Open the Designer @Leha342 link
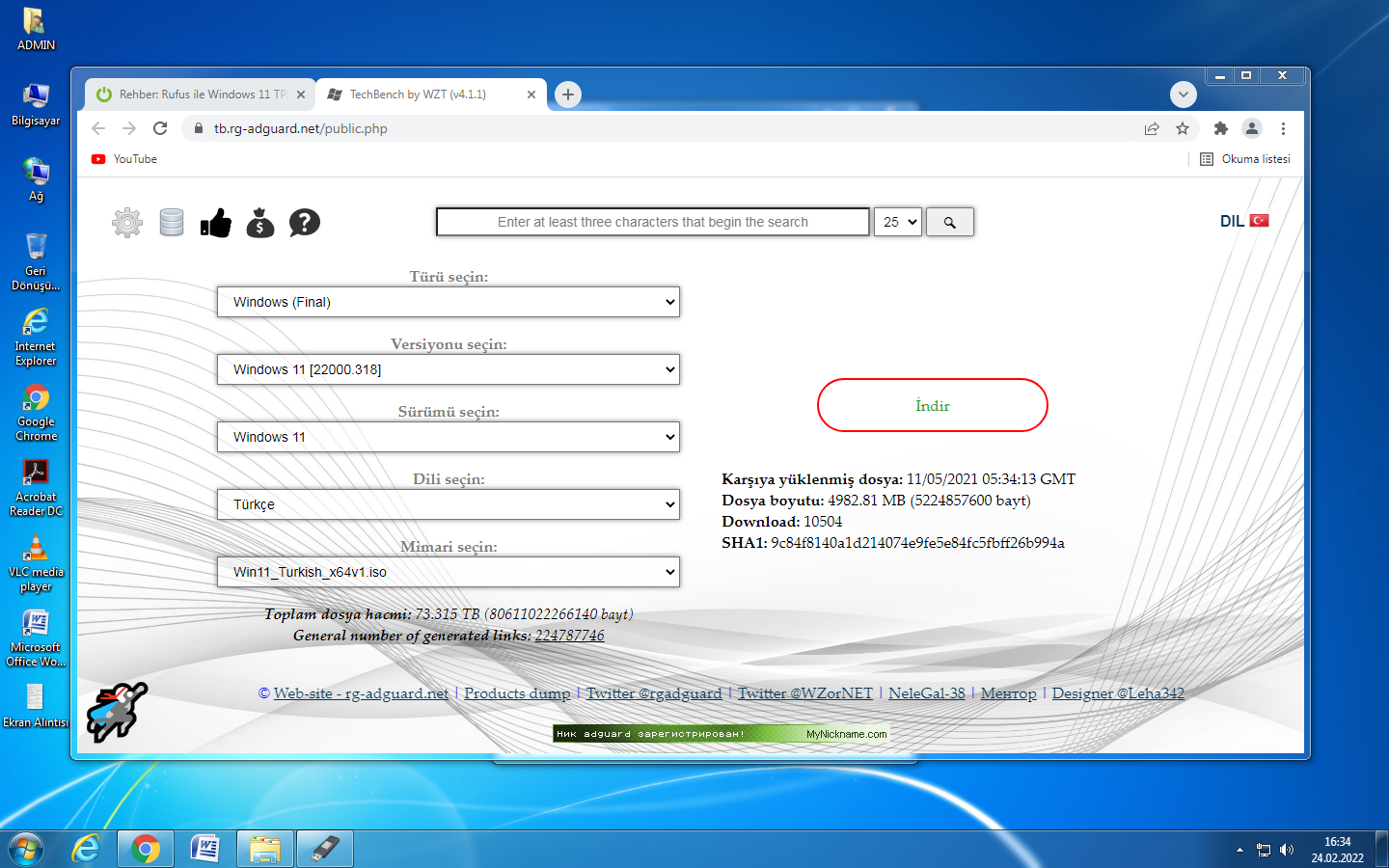Viewport: 1389px width, 868px height. 1118,693
